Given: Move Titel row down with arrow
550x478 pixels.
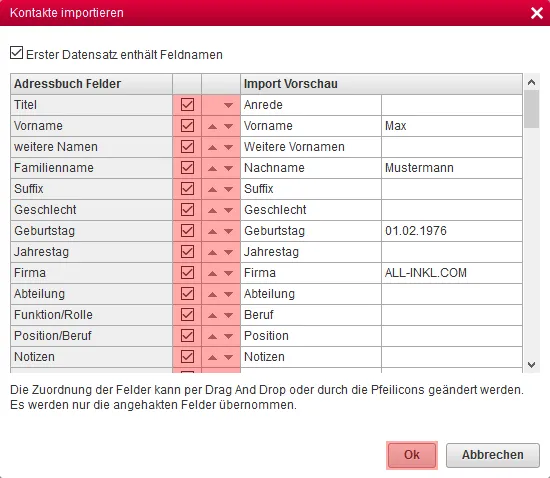Looking at the screenshot, I should pyautogui.click(x=228, y=105).
